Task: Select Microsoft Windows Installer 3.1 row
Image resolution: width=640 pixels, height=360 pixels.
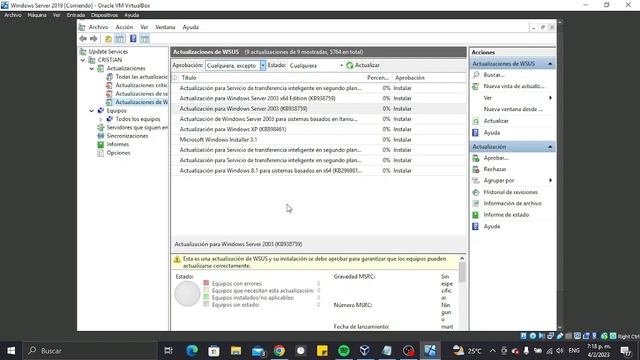Action: tap(318, 140)
